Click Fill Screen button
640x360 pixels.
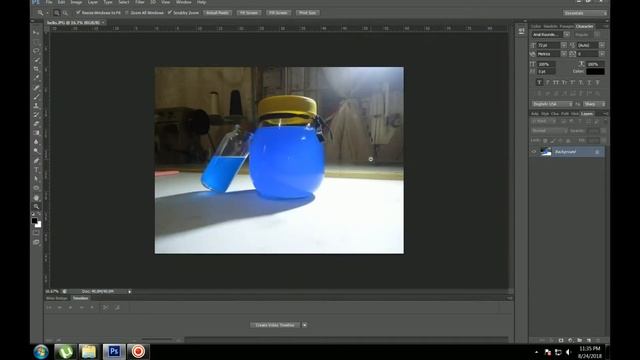278,13
